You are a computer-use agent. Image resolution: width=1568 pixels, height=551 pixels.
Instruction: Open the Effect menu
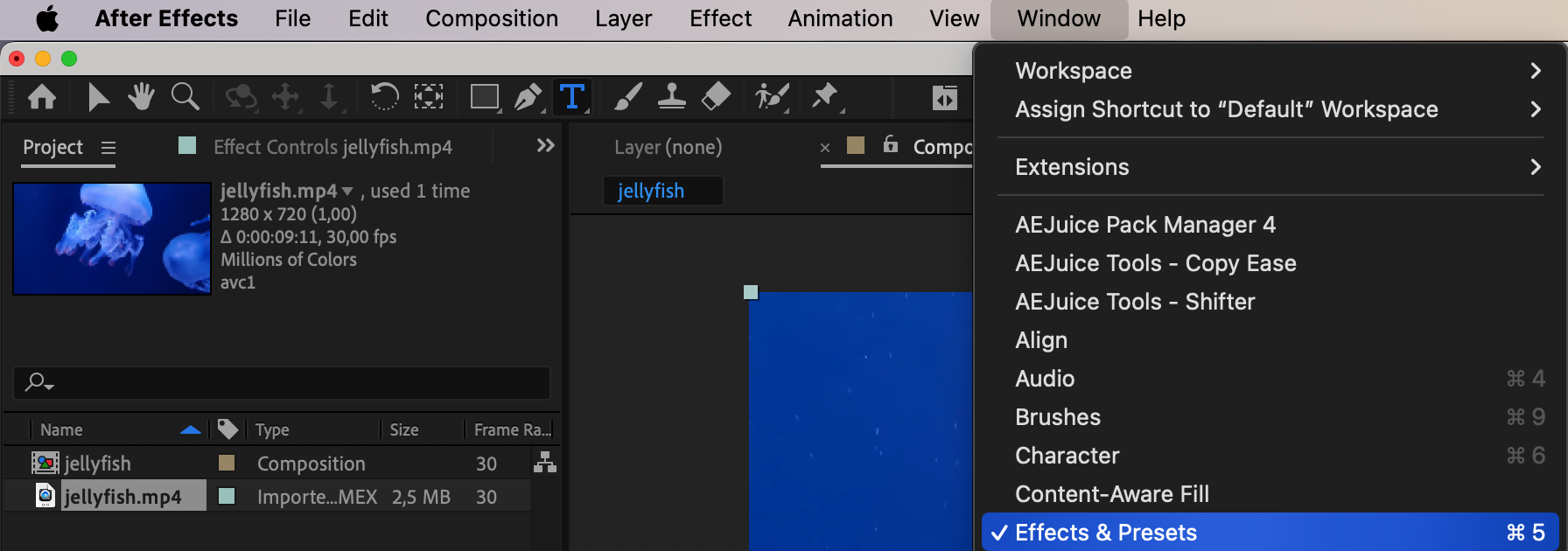[720, 18]
